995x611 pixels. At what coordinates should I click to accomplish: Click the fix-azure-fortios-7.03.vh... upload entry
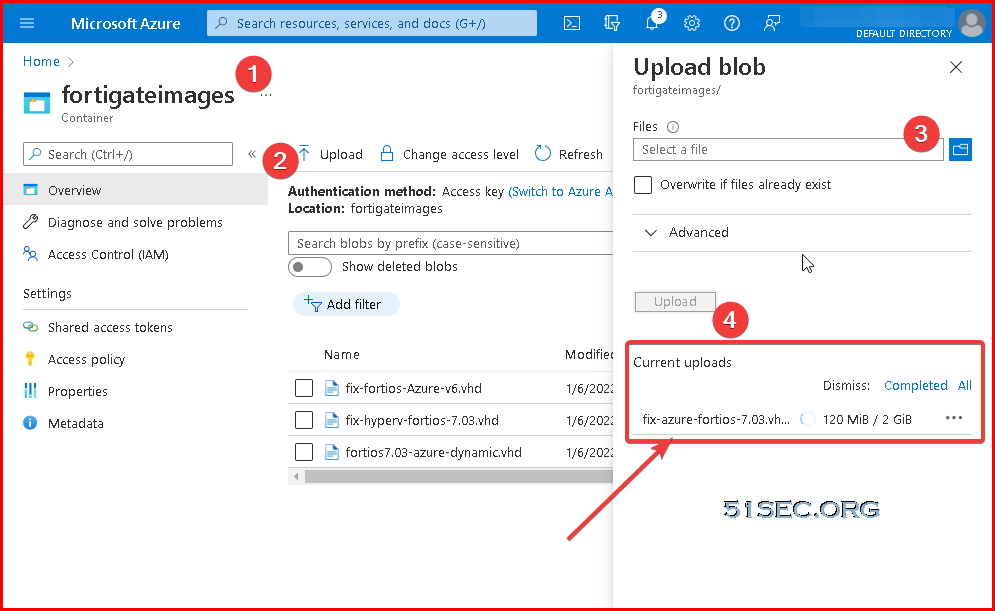pos(716,419)
